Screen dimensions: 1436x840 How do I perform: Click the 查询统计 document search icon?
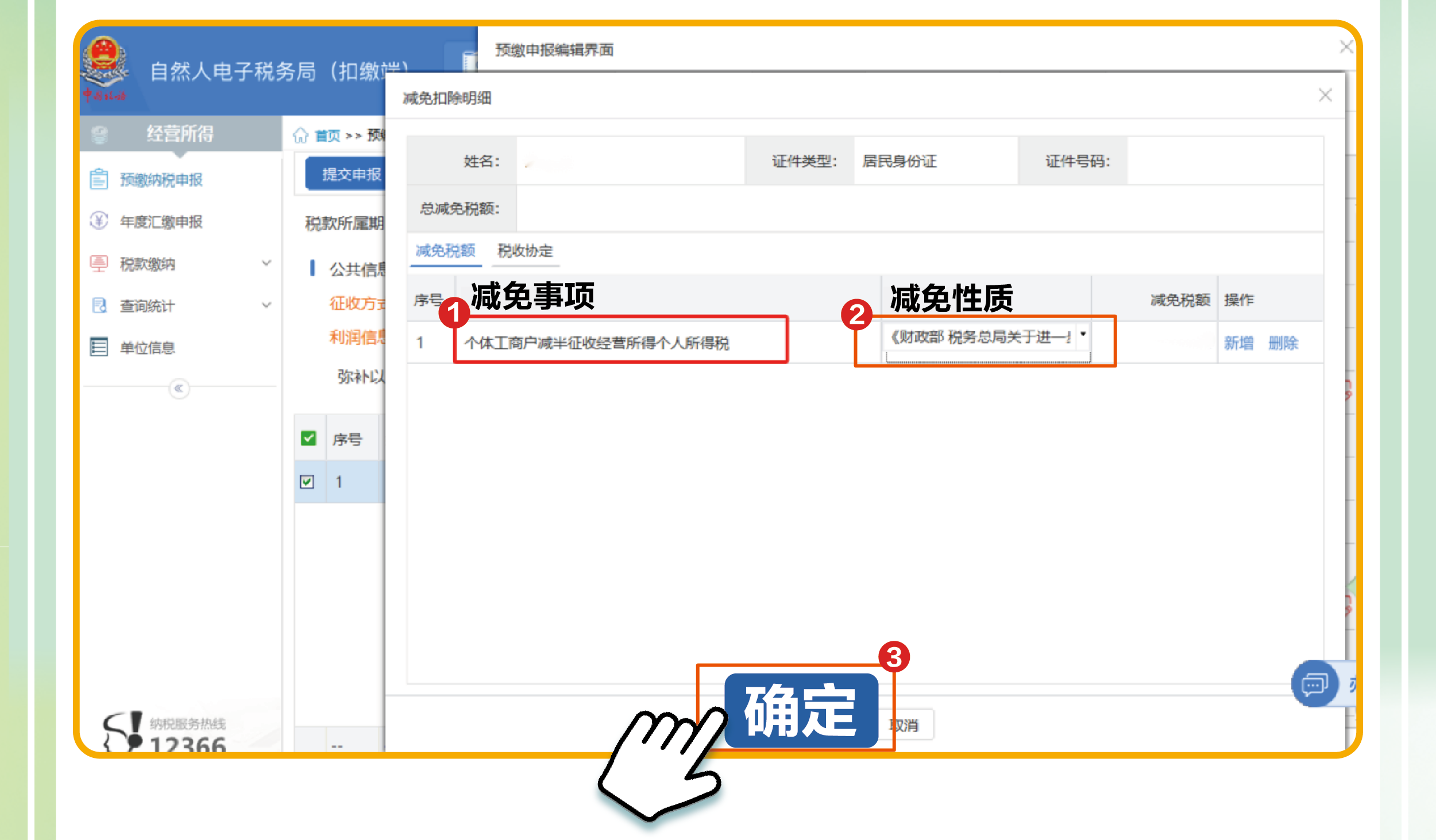(x=98, y=305)
